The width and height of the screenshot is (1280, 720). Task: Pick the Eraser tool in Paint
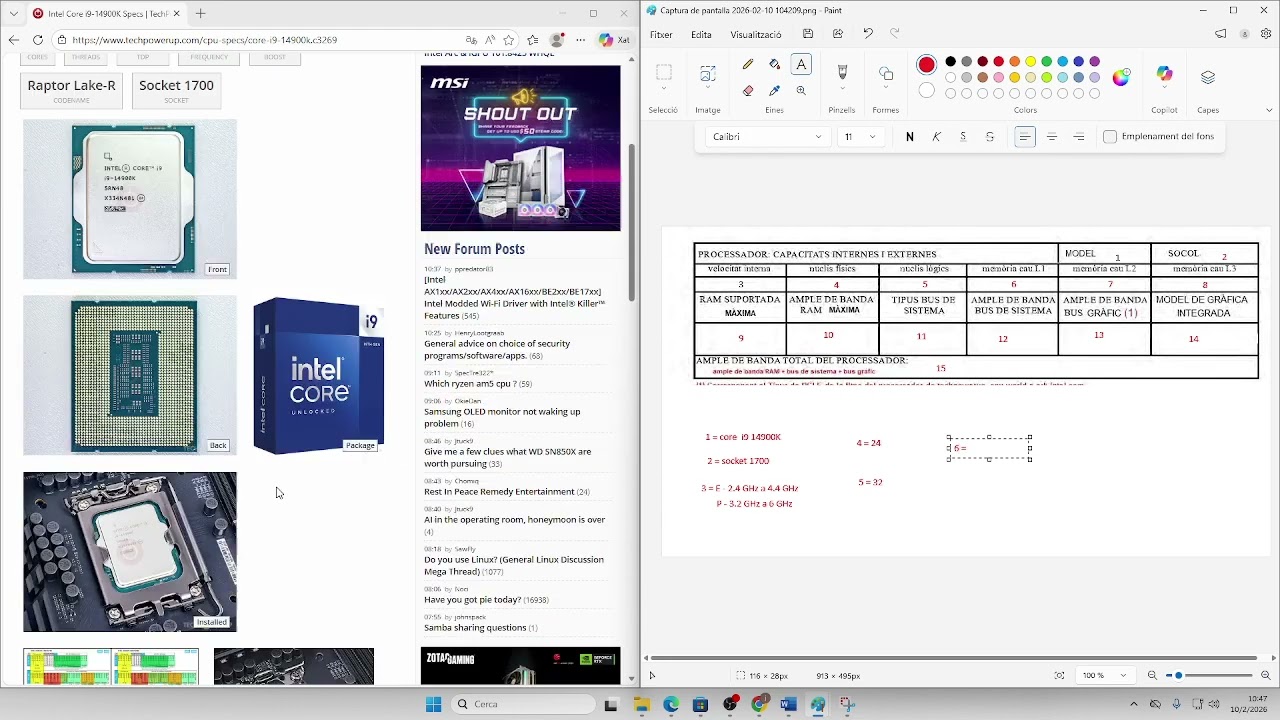748,90
